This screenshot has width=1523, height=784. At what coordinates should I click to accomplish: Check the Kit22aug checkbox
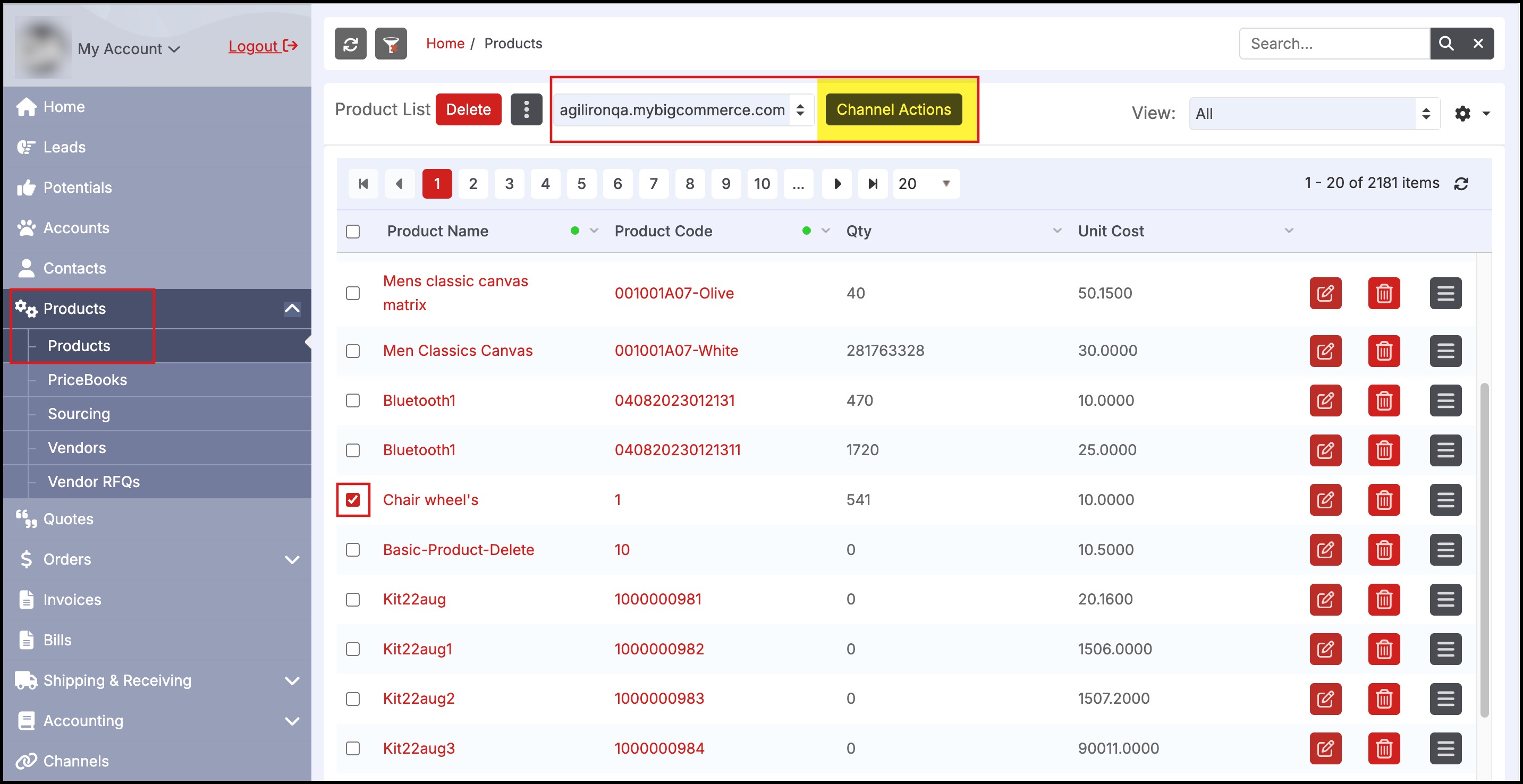(353, 600)
